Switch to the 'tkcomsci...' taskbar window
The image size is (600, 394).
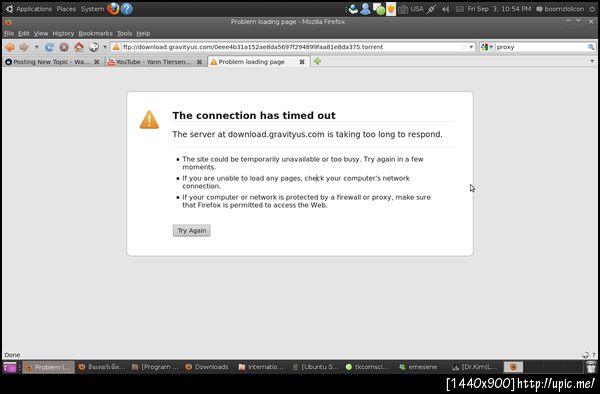point(367,367)
